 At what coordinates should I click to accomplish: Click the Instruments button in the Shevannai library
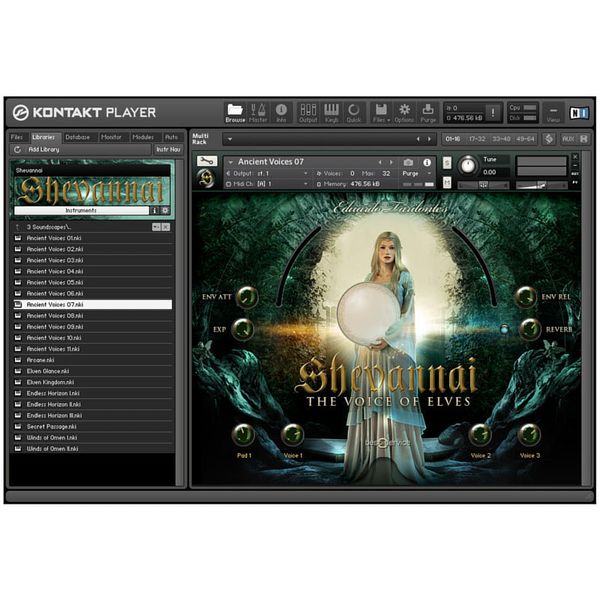pyautogui.click(x=81, y=210)
